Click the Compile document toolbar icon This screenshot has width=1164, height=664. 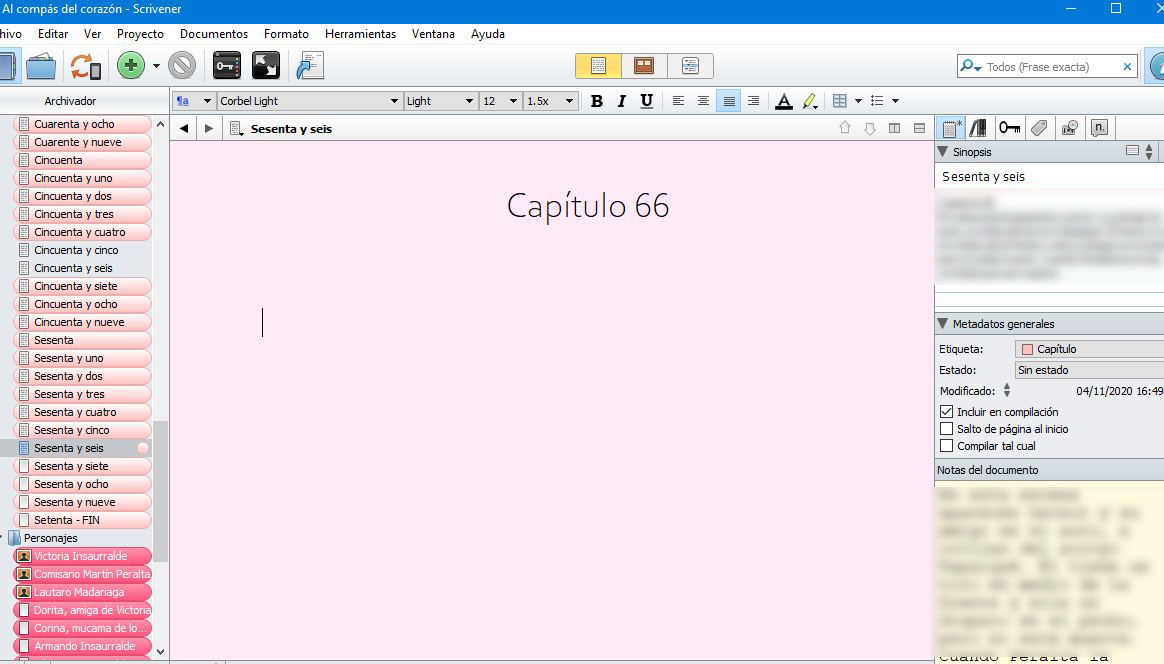click(310, 65)
